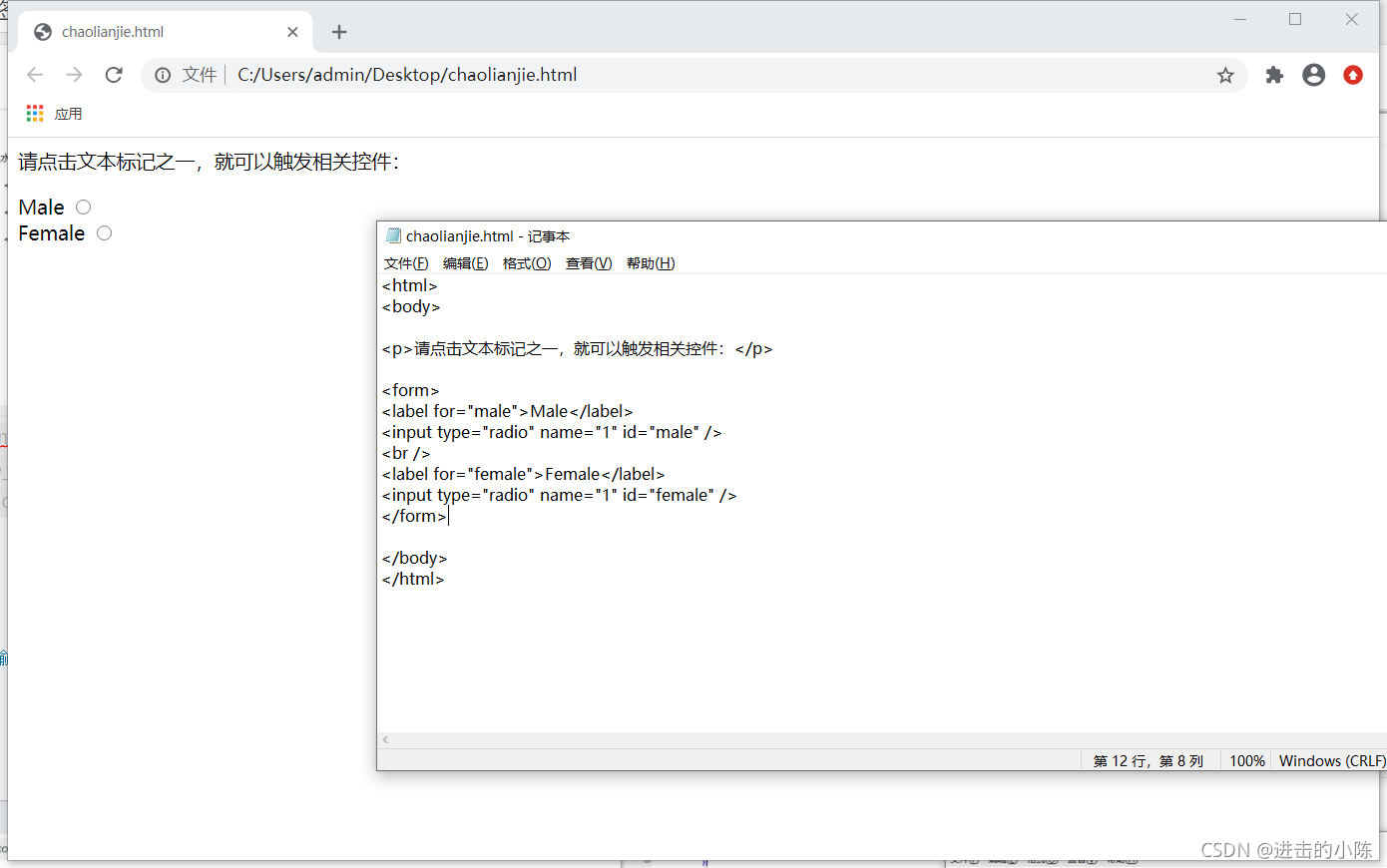Image resolution: width=1387 pixels, height=868 pixels.
Task: Bookmark this page with the star icon
Action: coord(1225,75)
